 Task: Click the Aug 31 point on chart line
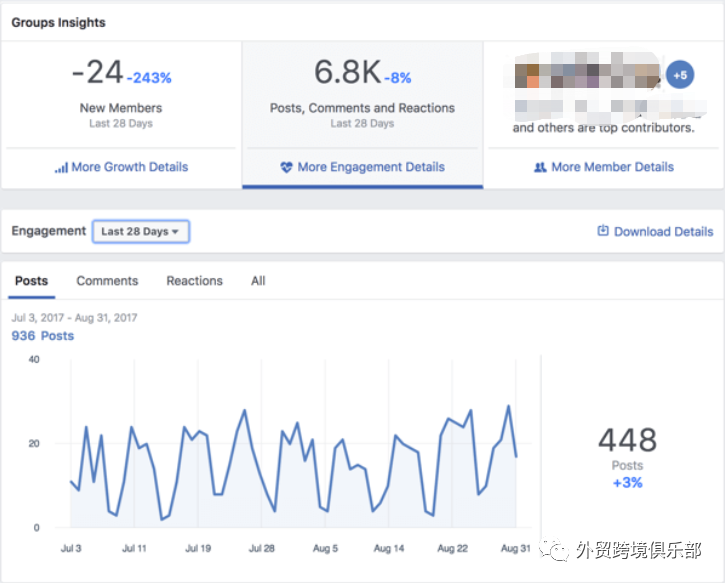point(516,457)
